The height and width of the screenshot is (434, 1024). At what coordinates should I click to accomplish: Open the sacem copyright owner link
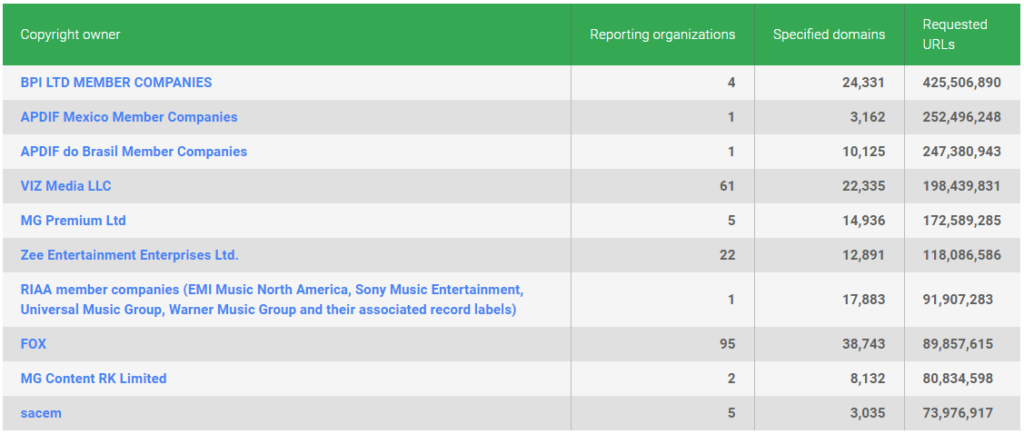click(40, 413)
